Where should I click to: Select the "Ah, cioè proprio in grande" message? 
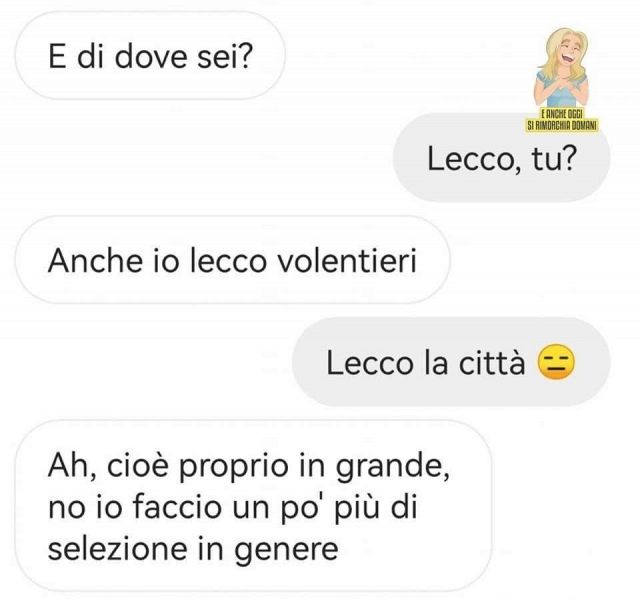point(253,506)
